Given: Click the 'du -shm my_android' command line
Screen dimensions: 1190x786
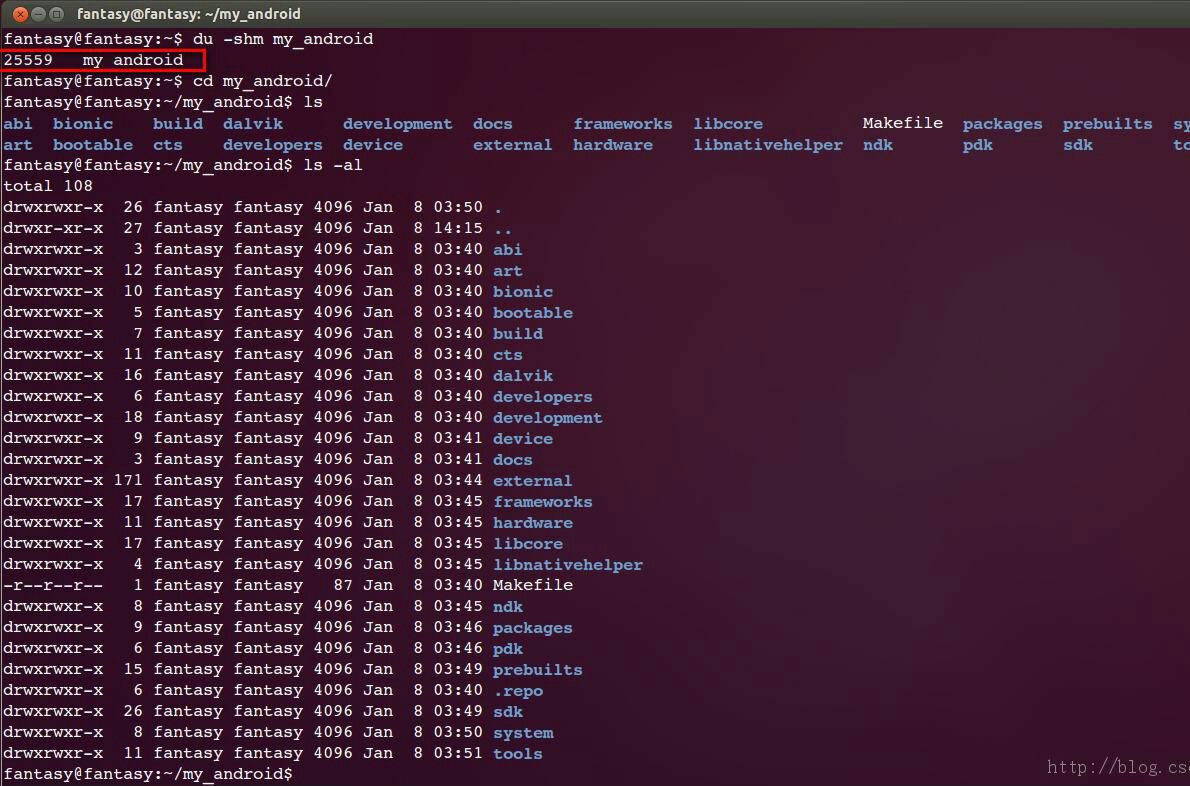Looking at the screenshot, I should (282, 39).
